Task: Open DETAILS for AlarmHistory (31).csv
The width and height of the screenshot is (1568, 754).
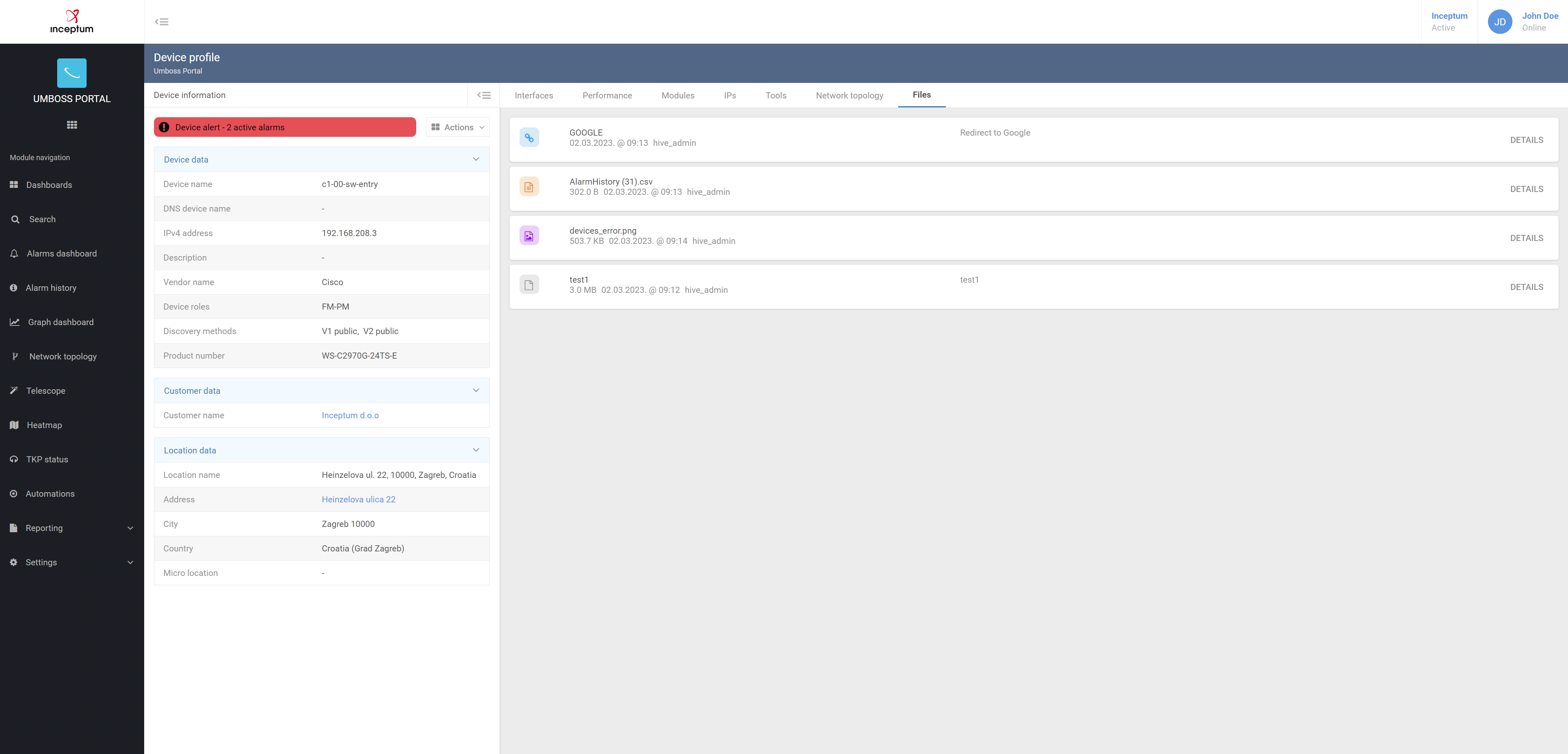Action: 1527,189
